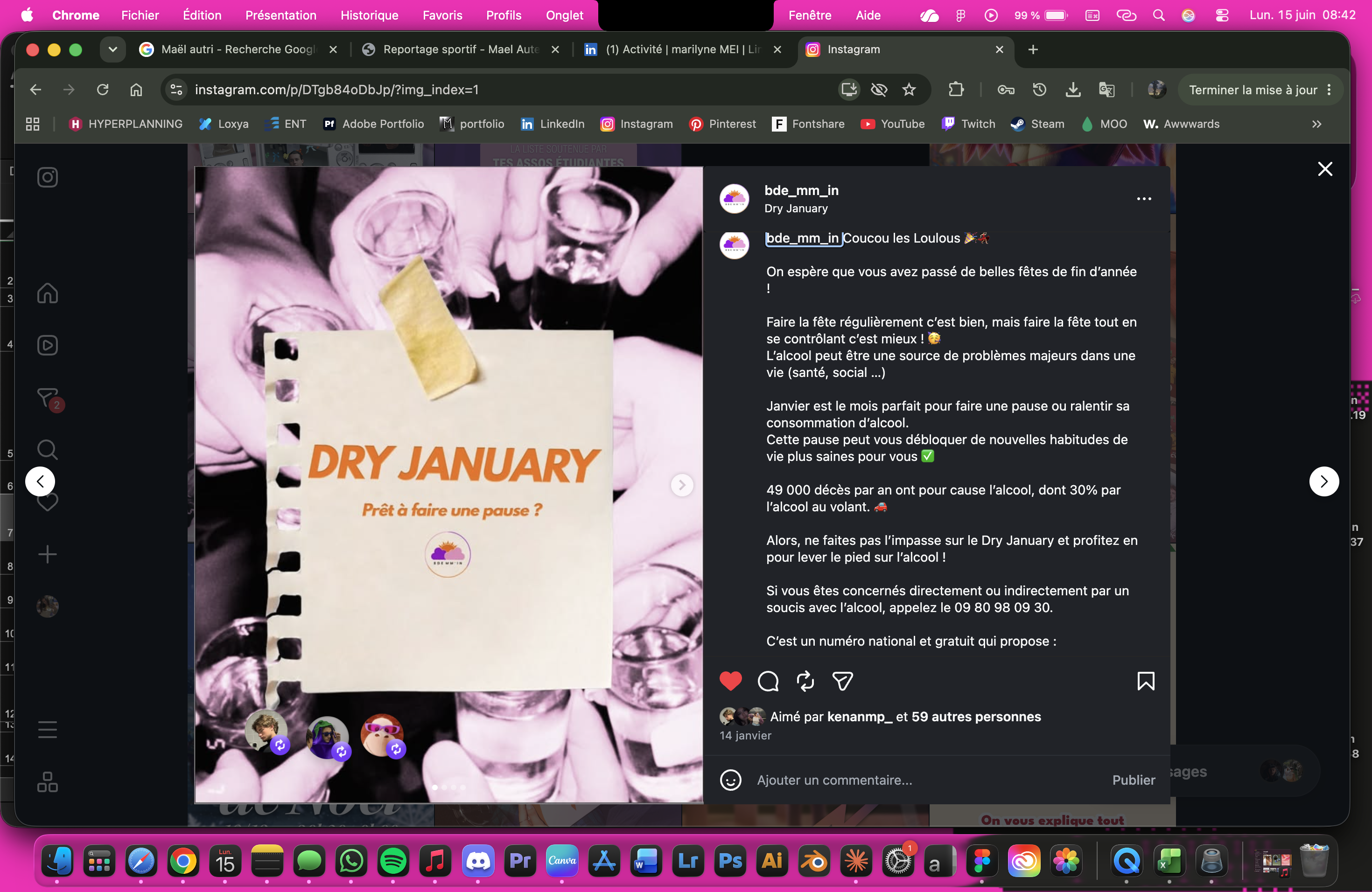Switch to LinkedIn Activité tab

[683, 49]
